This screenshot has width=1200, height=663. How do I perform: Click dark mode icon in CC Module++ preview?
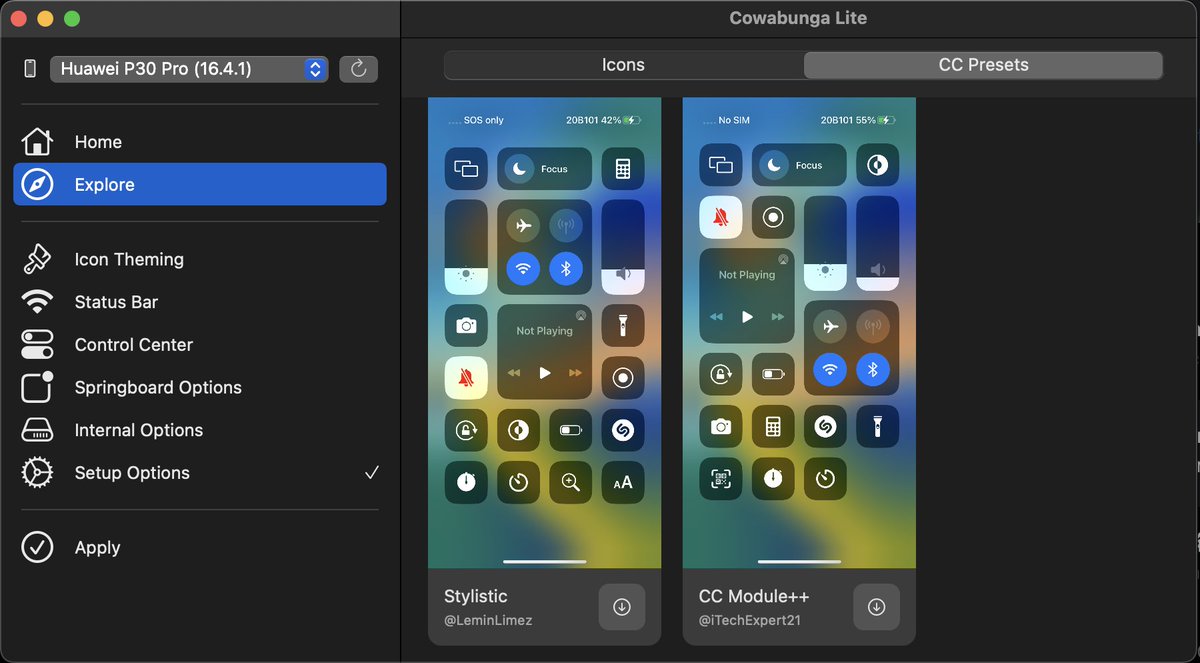click(877, 165)
